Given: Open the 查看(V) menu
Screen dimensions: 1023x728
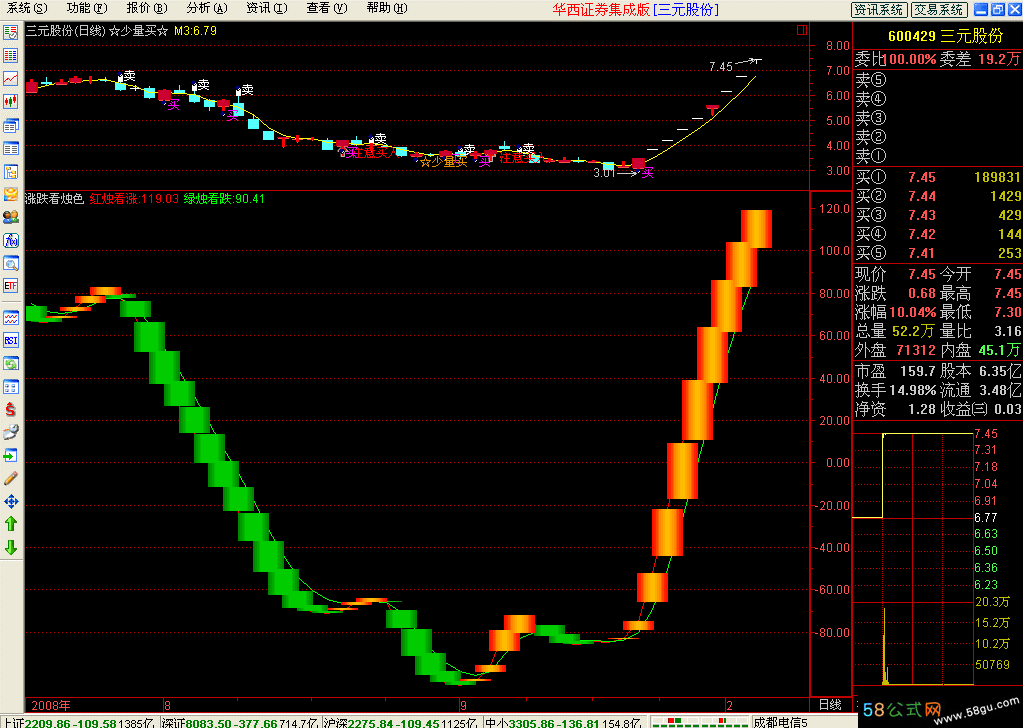Looking at the screenshot, I should [327, 8].
